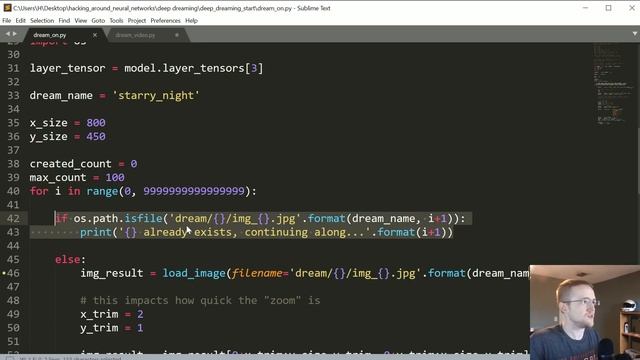Click the 'else:' keyword on line 45
640x360 pixels.
click(x=71, y=260)
